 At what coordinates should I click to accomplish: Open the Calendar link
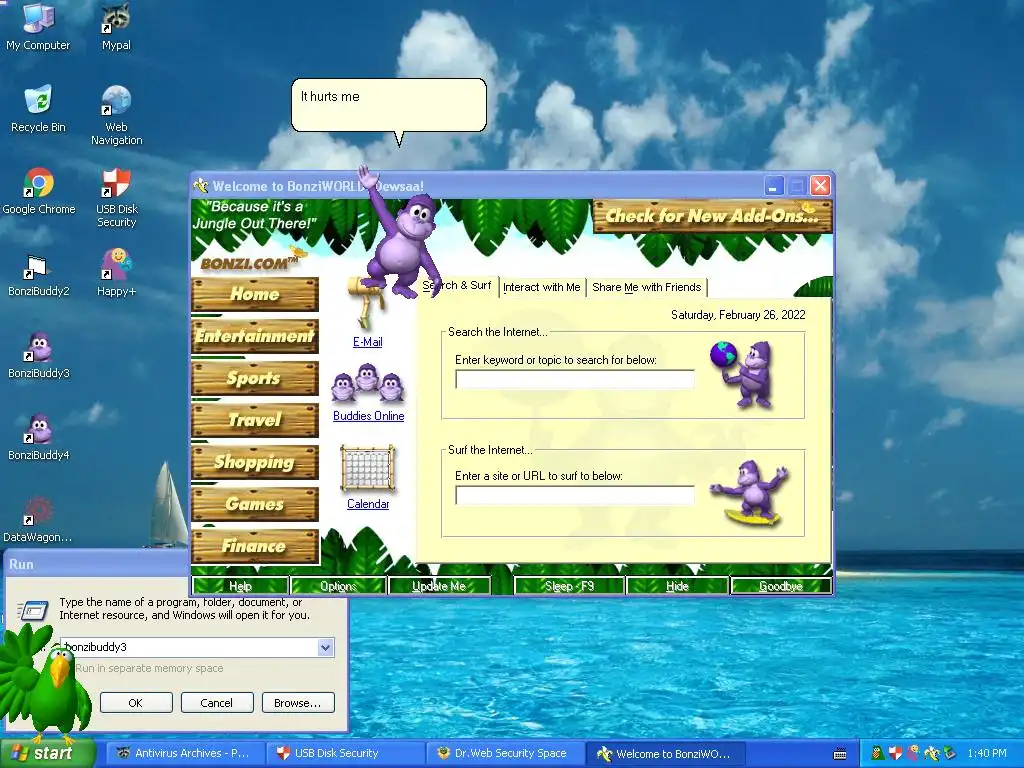pyautogui.click(x=368, y=504)
